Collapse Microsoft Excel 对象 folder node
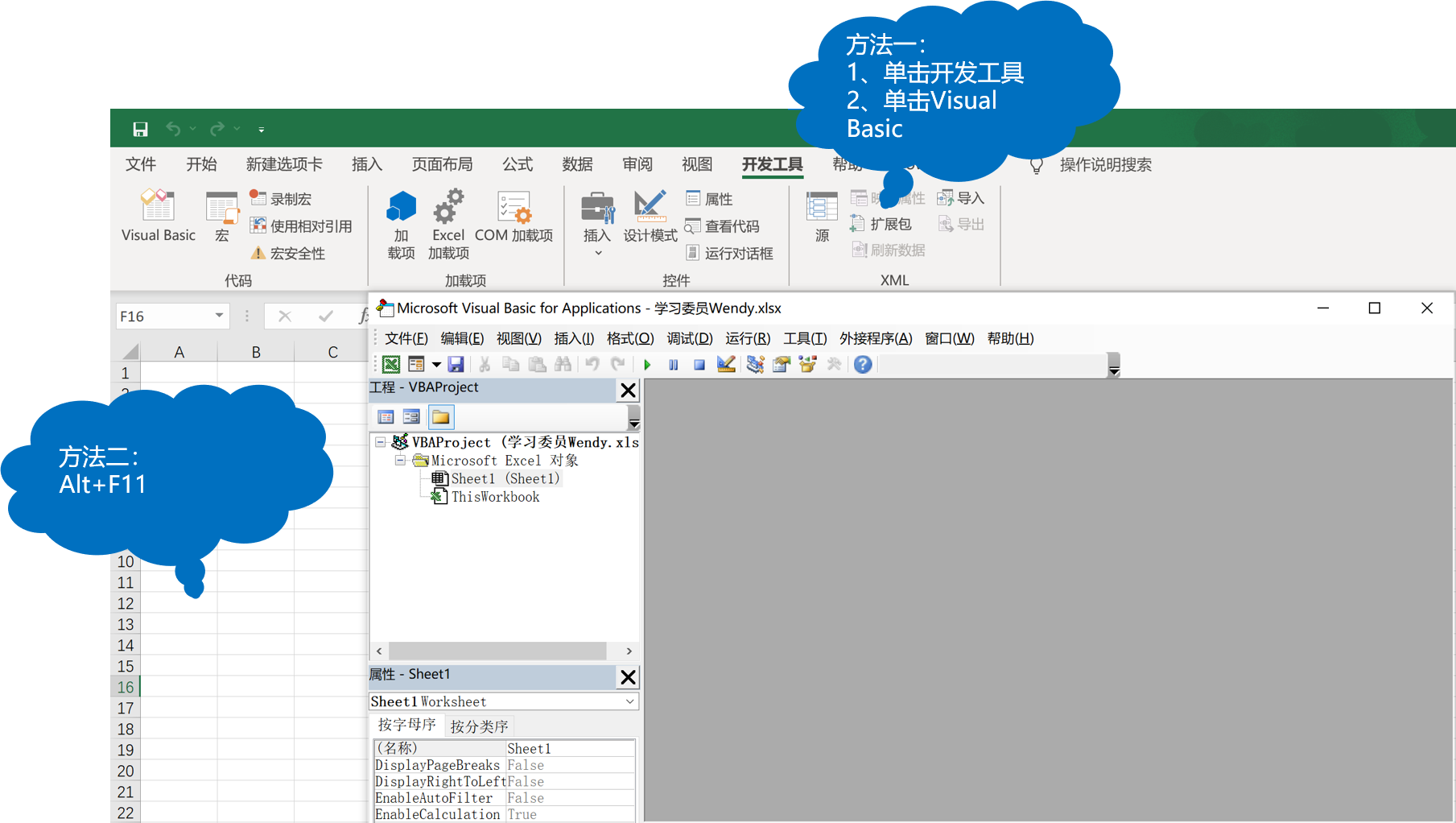Screen dimensions: 1456x823 tap(400, 460)
